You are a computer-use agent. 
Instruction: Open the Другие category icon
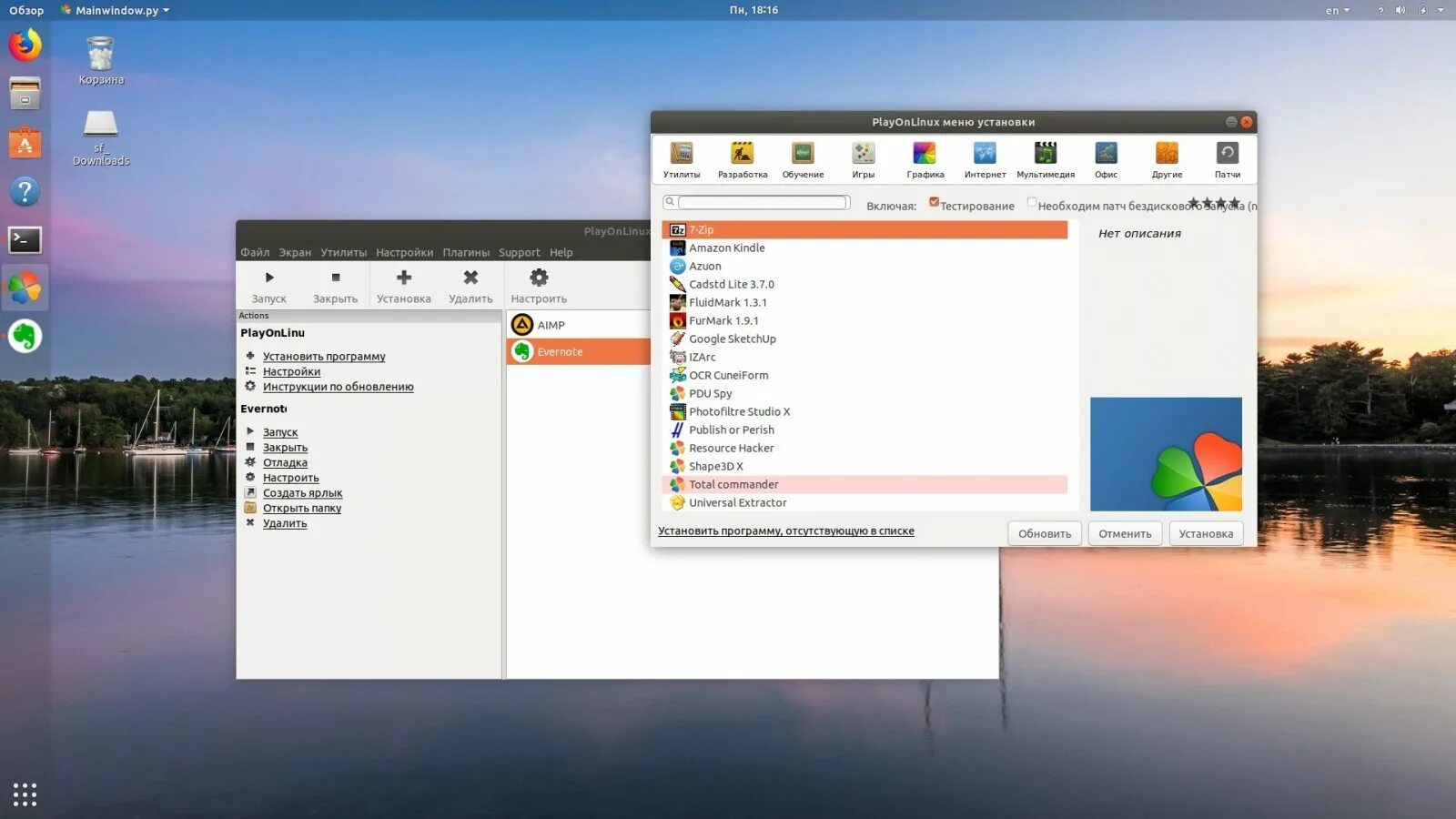1167,153
